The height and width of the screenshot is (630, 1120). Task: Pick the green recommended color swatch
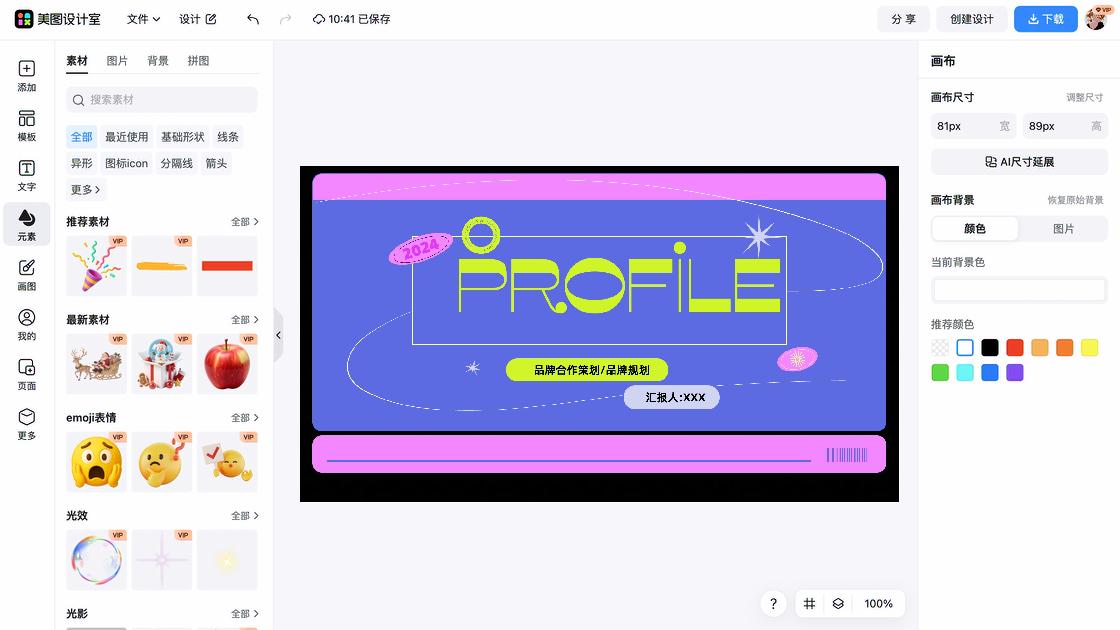pos(940,373)
